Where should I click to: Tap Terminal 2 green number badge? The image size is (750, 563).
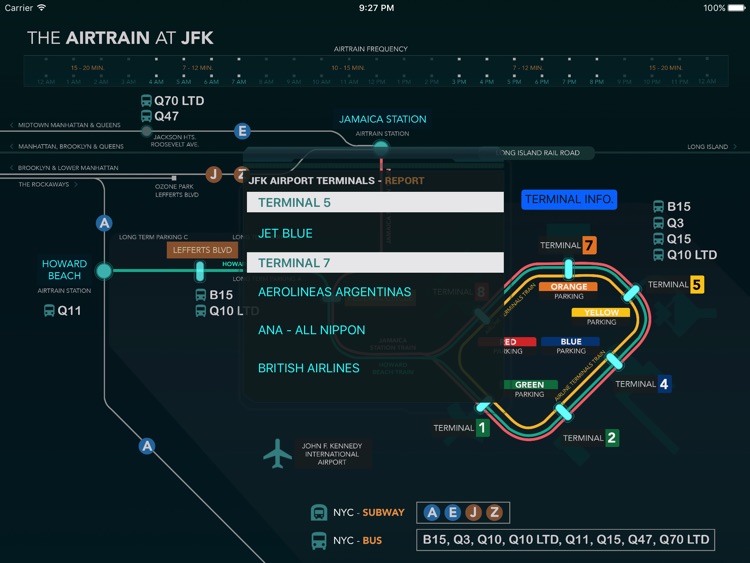tap(611, 438)
